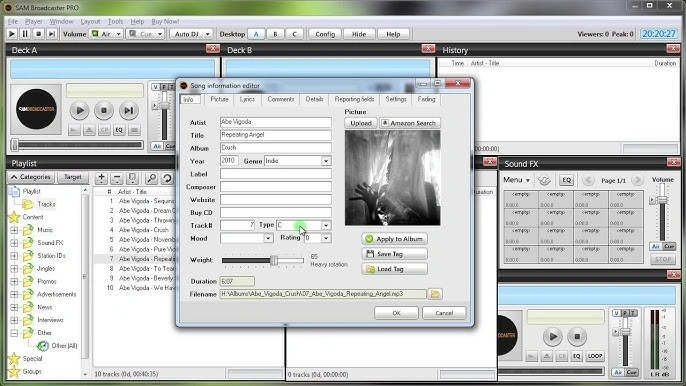Click the Amazon Search button
This screenshot has width=686, height=386.
(410, 123)
